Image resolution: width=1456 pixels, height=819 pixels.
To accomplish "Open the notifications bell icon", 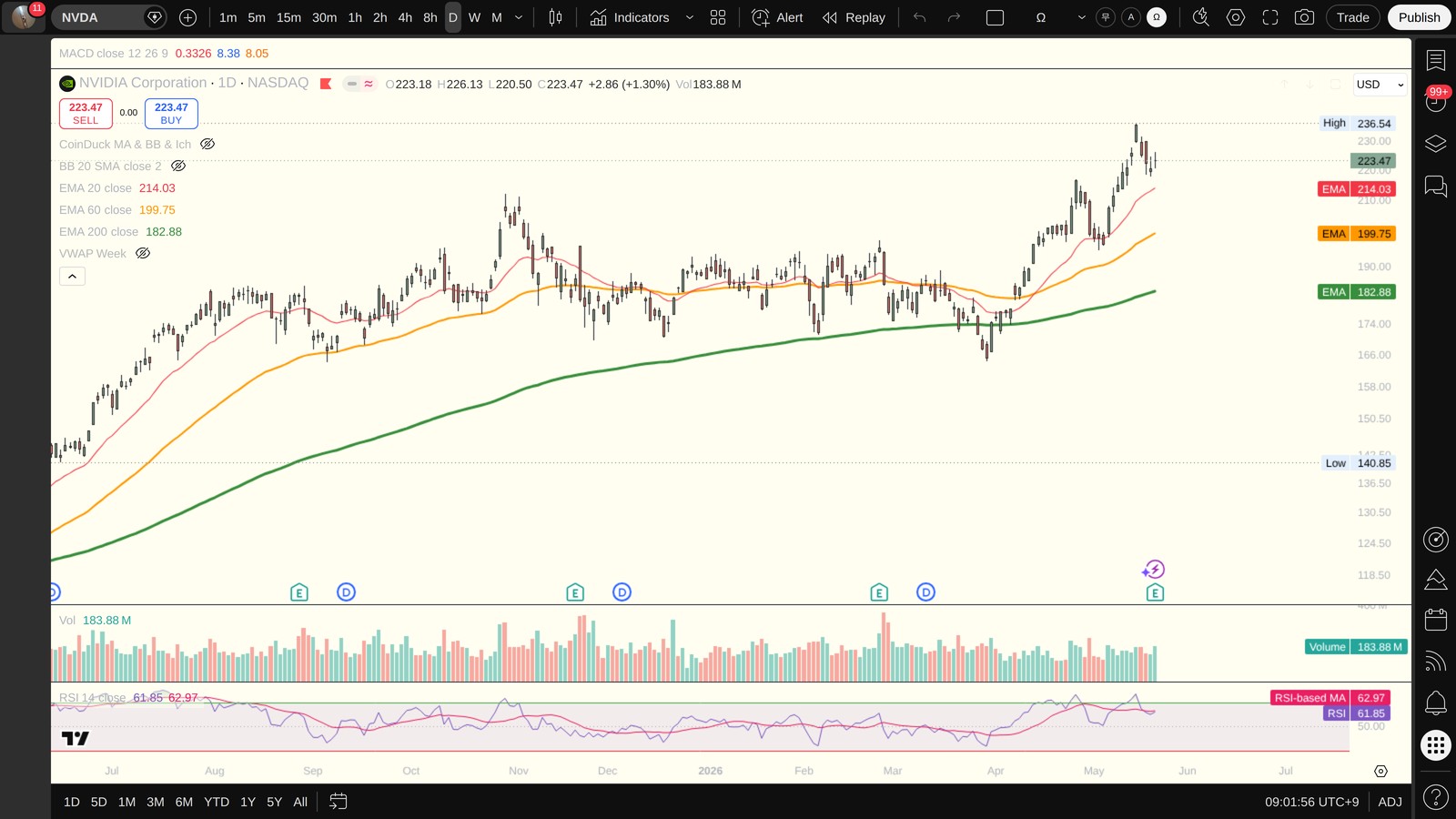I will pyautogui.click(x=1436, y=703).
